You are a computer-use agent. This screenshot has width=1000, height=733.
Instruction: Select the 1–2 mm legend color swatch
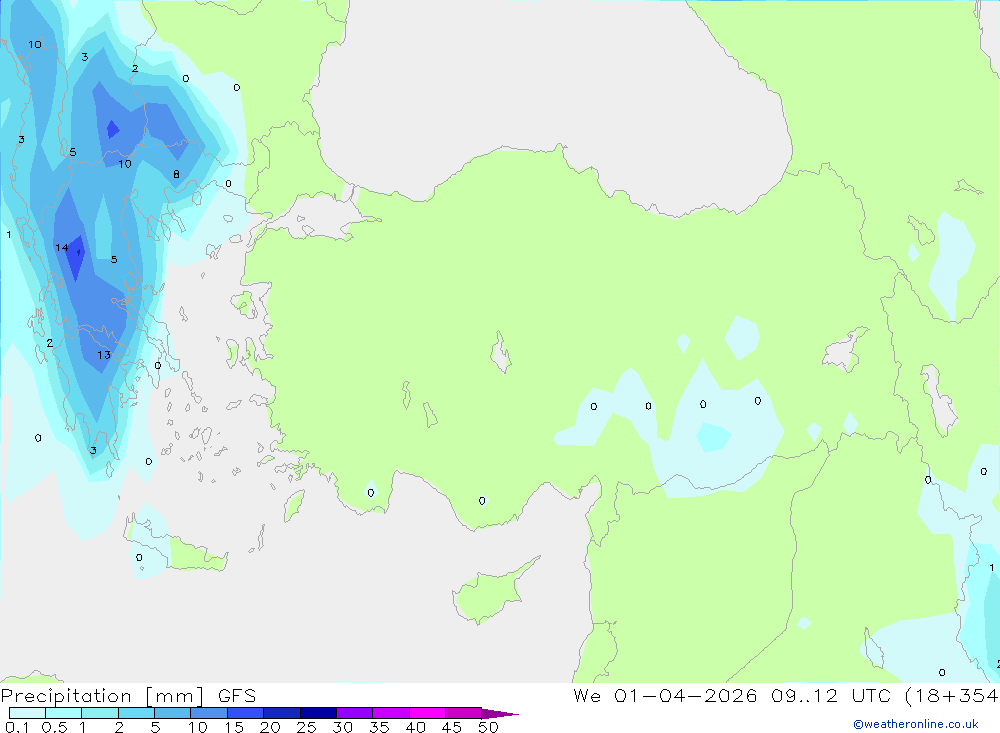[x=100, y=713]
